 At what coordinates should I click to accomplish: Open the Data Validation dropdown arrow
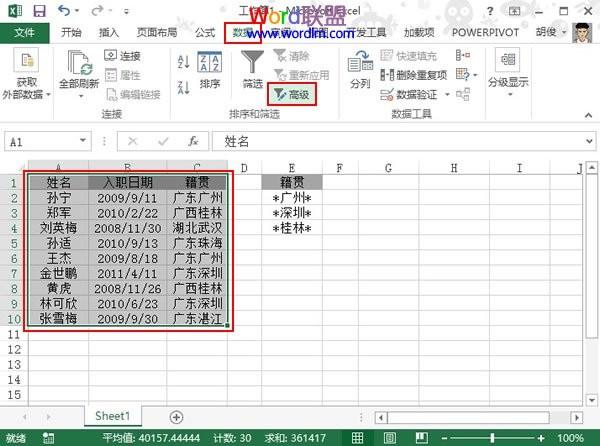[x=447, y=94]
